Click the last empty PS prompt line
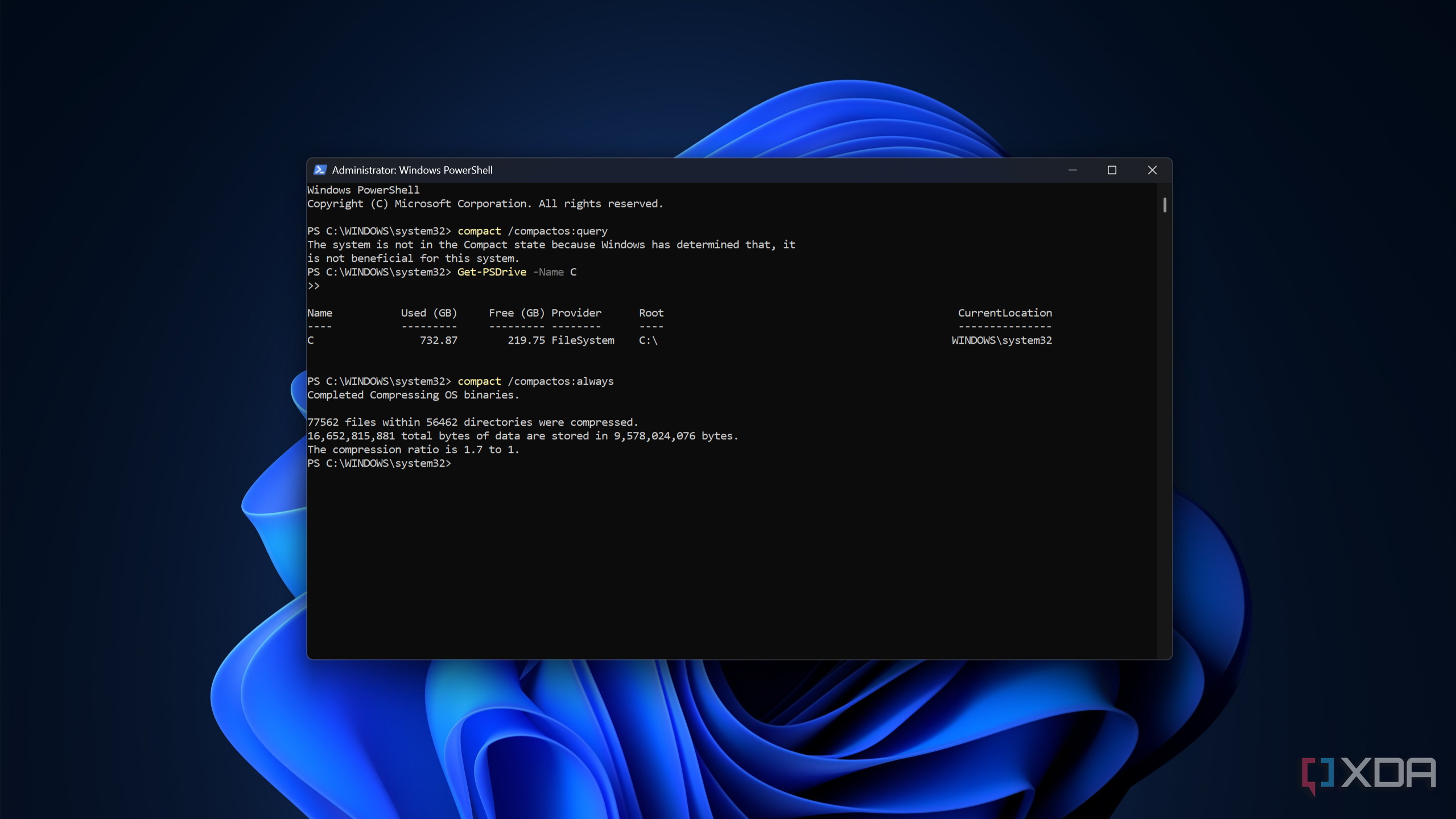Screen dimensions: 1456x819 point(379,463)
